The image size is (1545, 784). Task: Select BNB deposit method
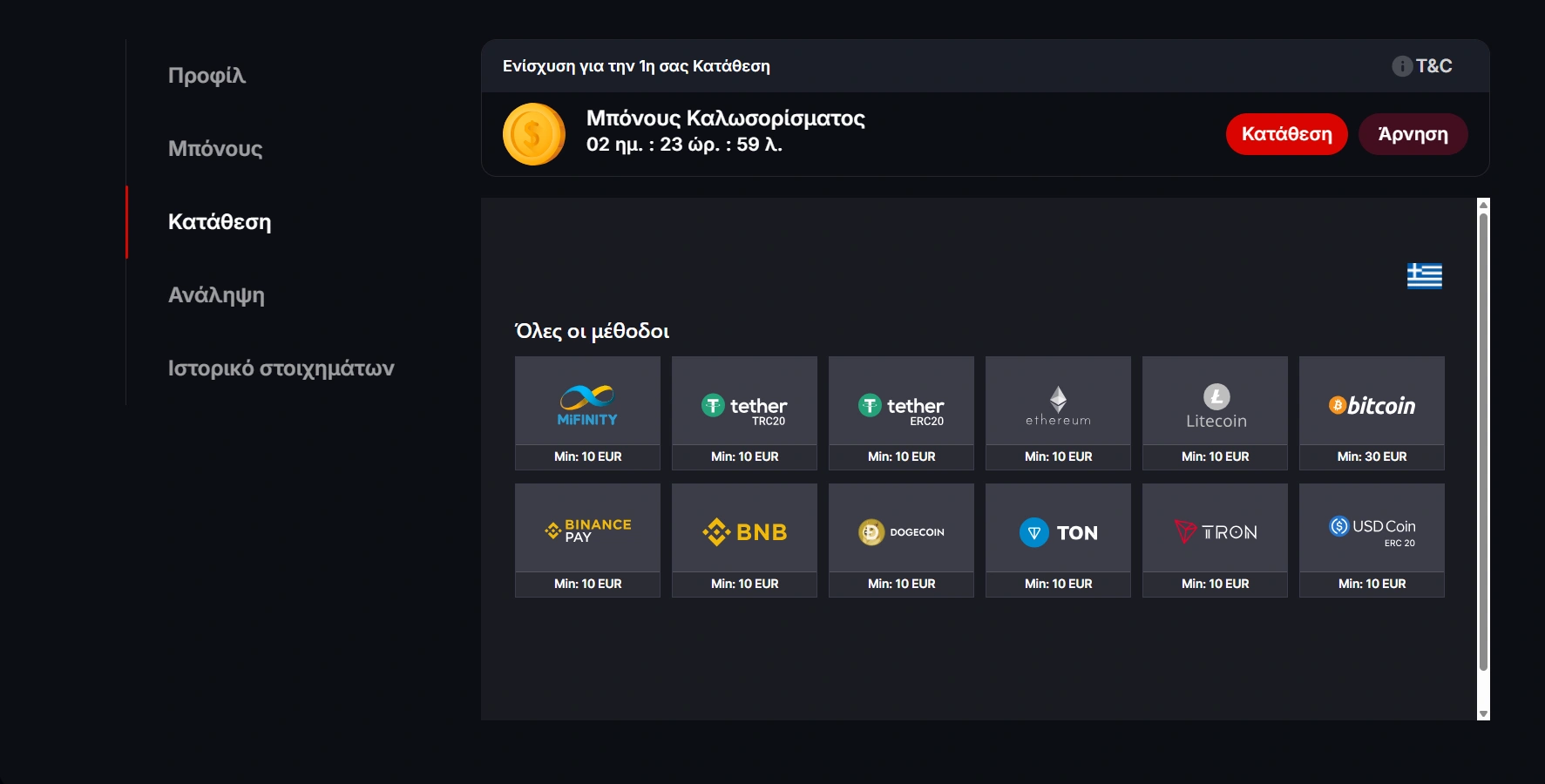click(x=744, y=540)
